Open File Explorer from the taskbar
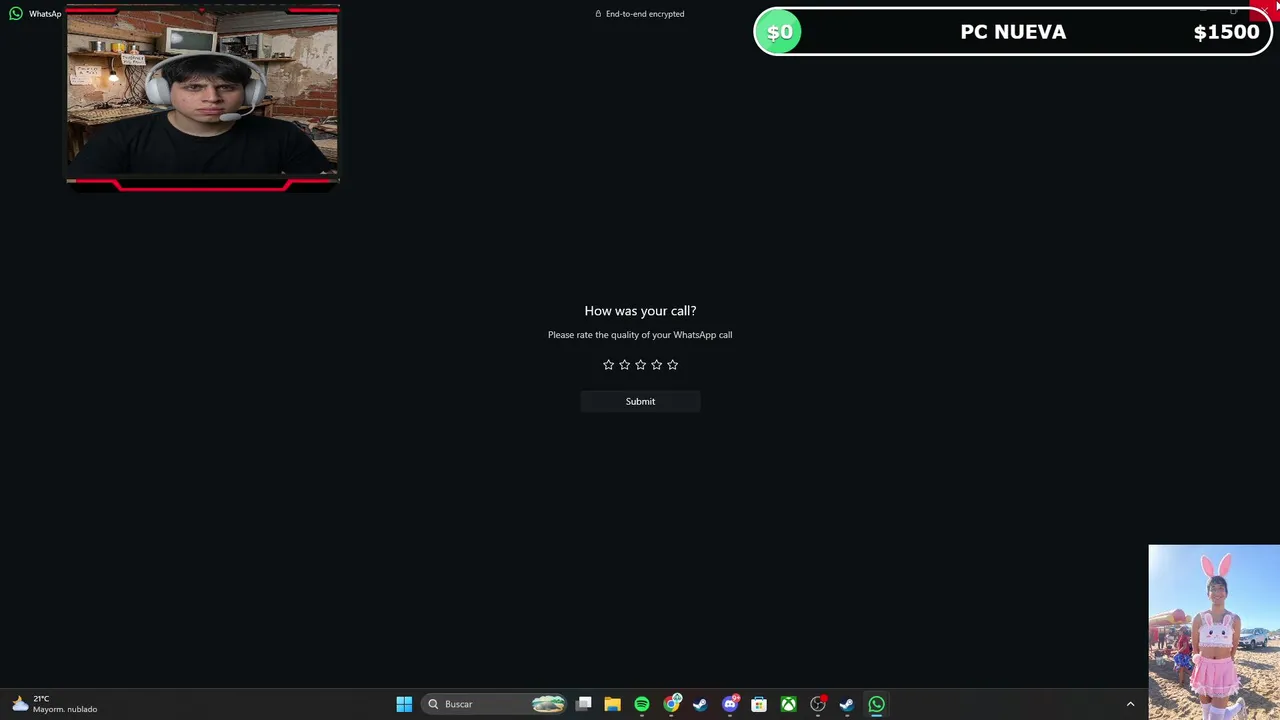Viewport: 1280px width, 720px height. pos(612,704)
